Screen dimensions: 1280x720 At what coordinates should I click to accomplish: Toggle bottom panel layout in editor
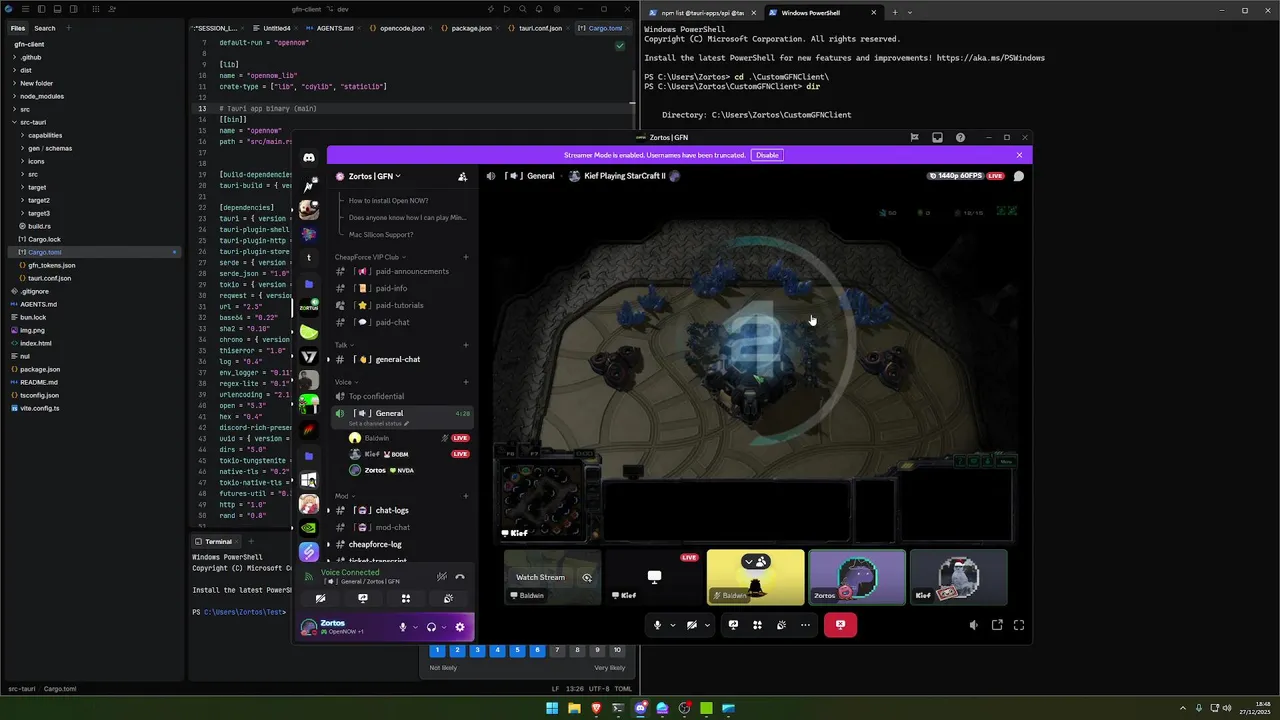click(58, 9)
